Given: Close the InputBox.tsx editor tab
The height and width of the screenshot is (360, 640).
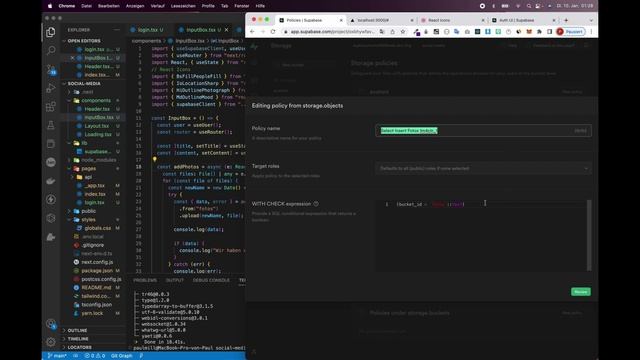Looking at the screenshot, I should click(227, 30).
